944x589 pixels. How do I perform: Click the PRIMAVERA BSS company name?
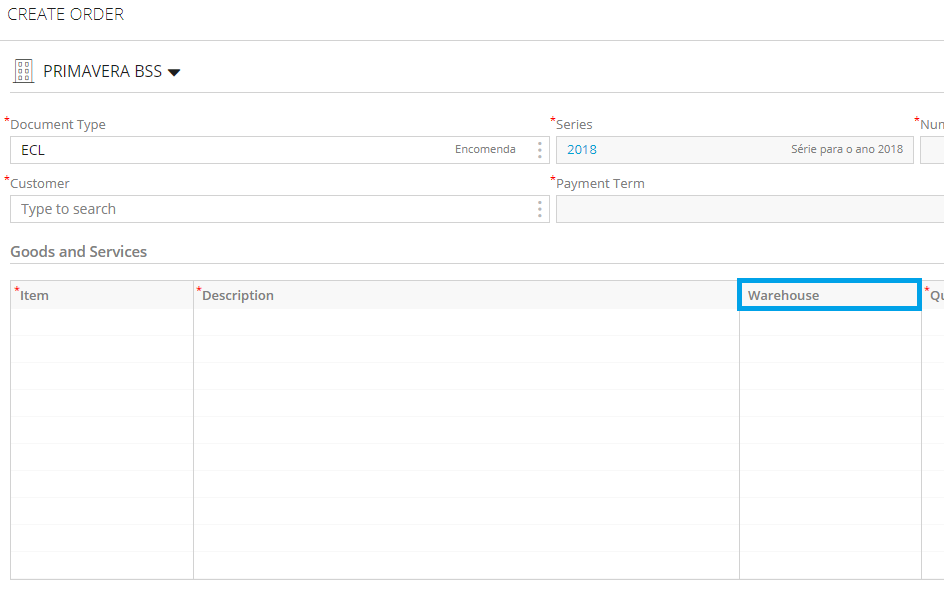(x=102, y=72)
